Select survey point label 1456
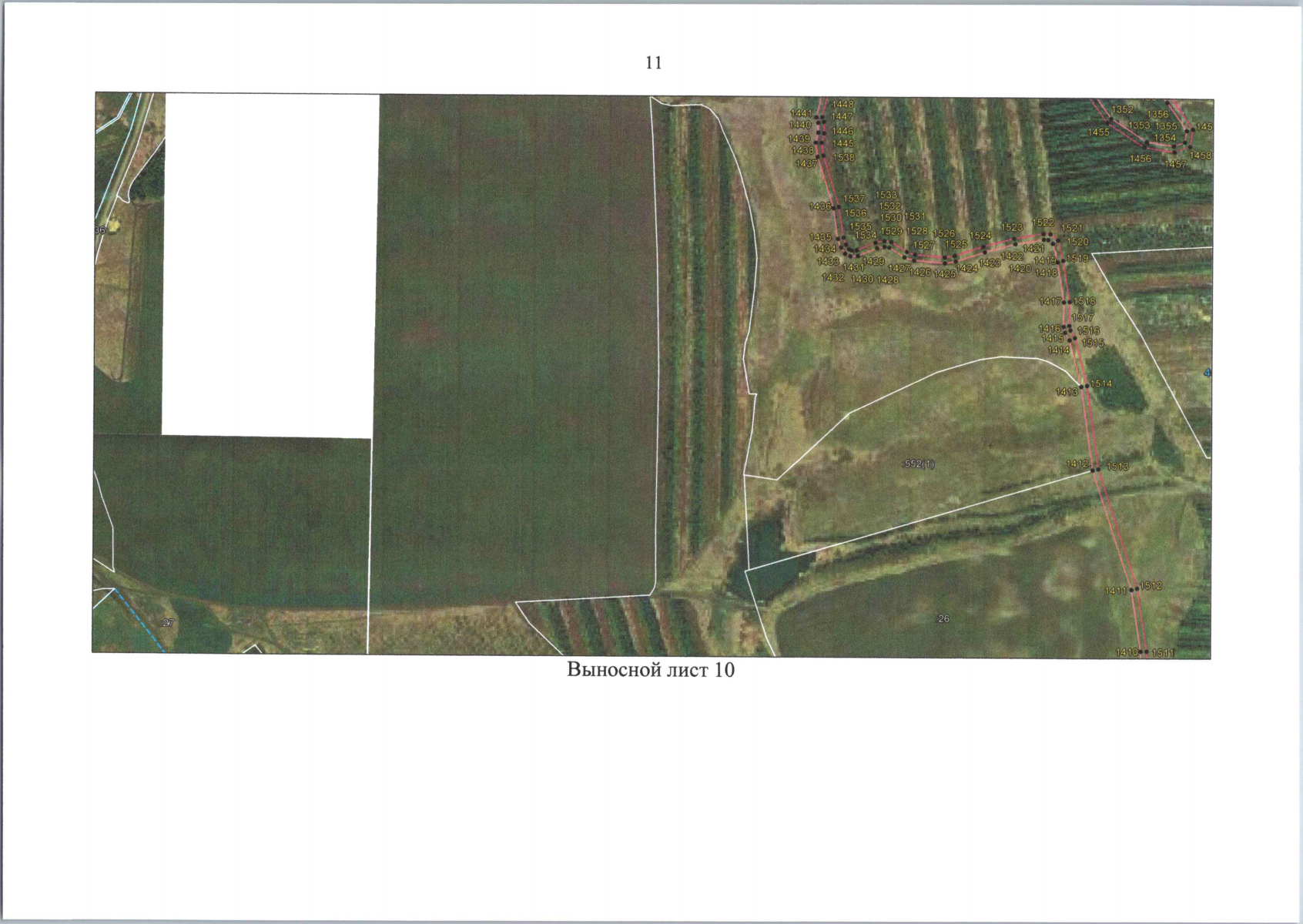Image resolution: width=1303 pixels, height=924 pixels. point(1140,159)
